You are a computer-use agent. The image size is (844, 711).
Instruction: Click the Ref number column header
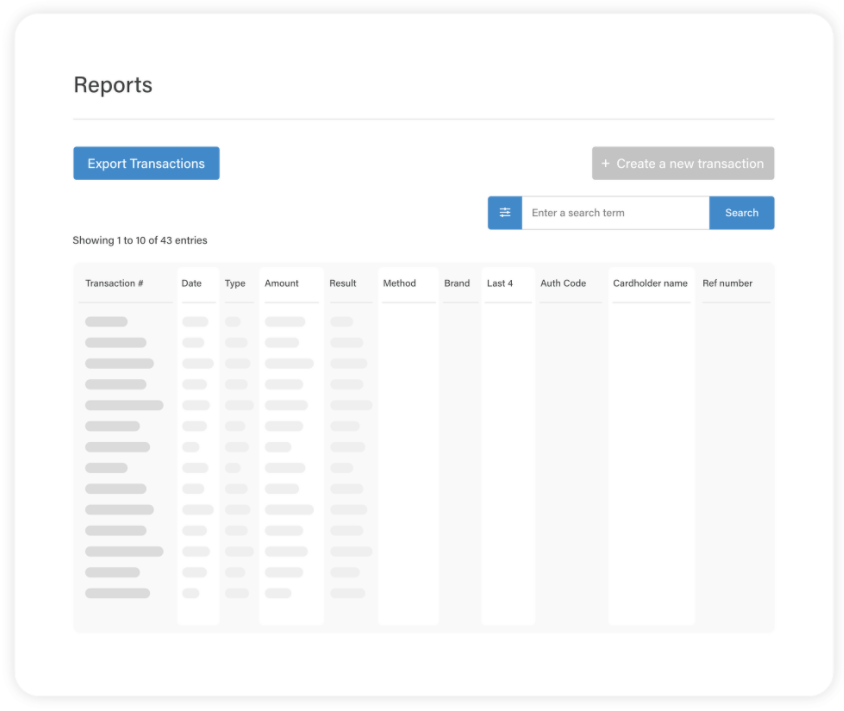(x=727, y=284)
